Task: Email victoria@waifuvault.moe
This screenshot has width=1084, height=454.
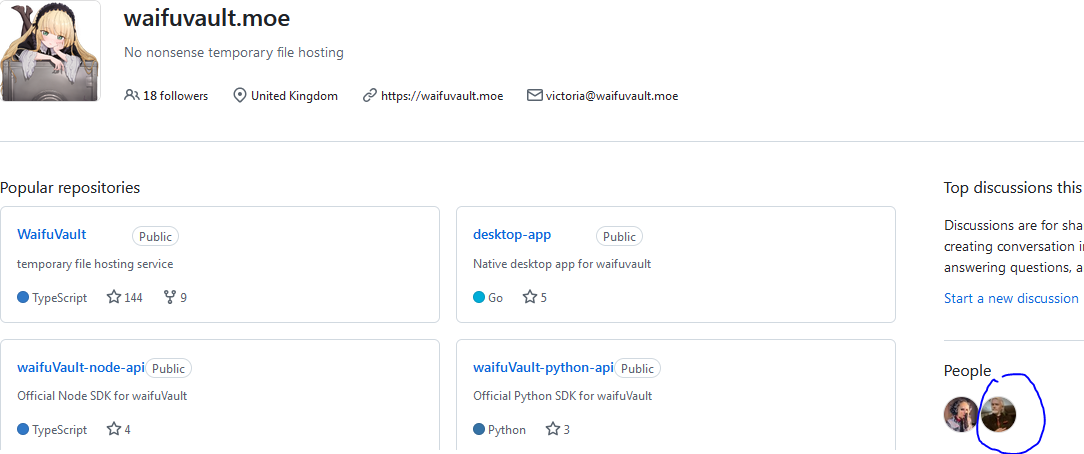Action: pos(612,96)
